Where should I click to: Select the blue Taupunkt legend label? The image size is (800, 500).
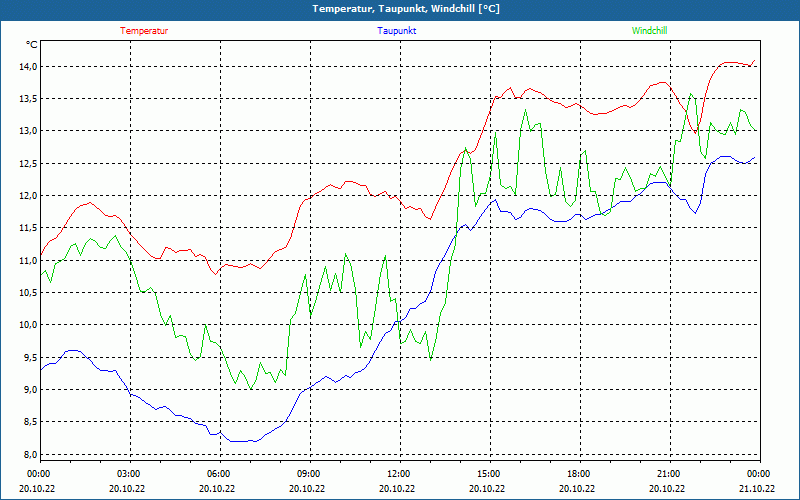pyautogui.click(x=397, y=30)
